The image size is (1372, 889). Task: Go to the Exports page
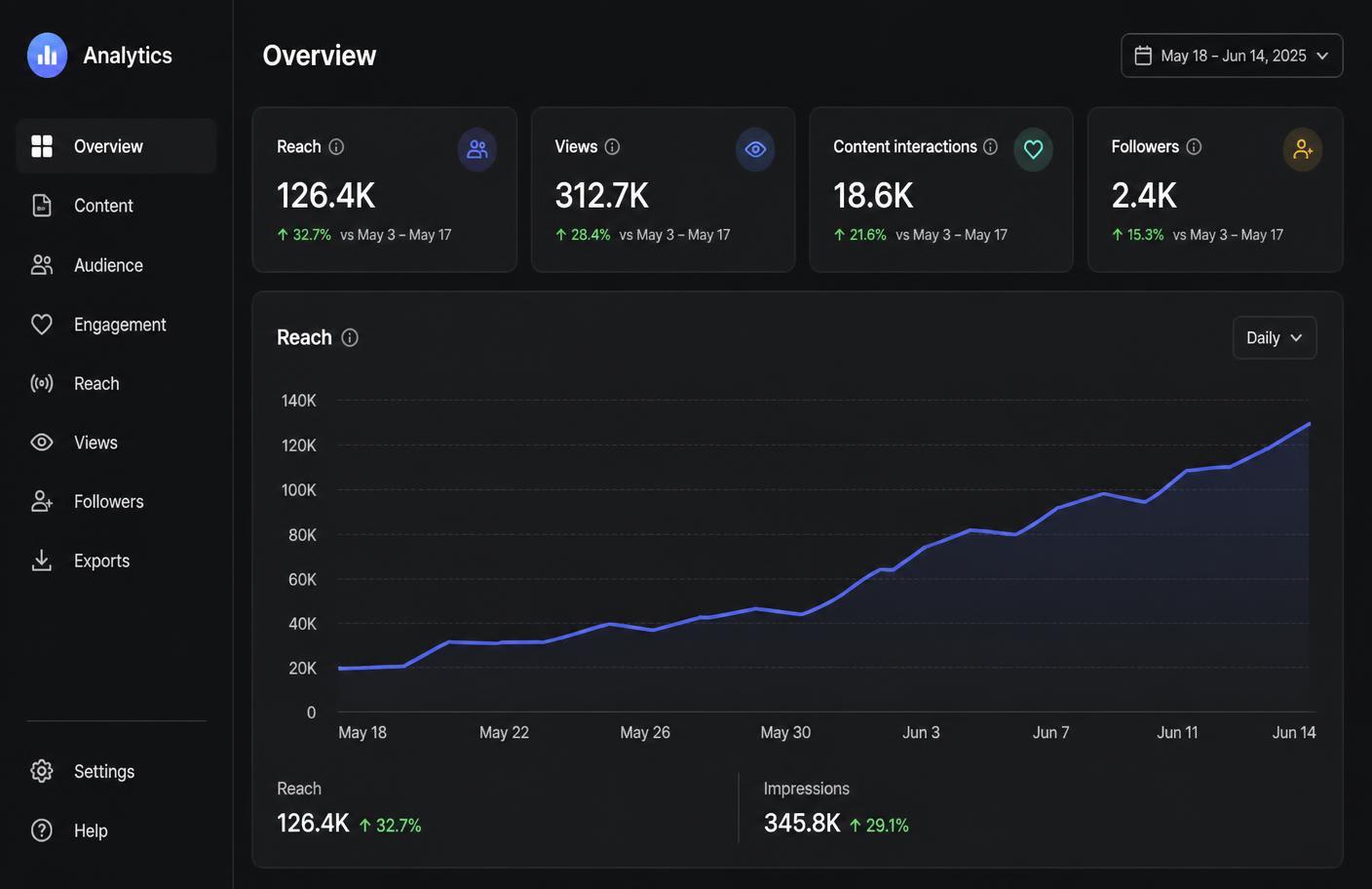(x=116, y=560)
